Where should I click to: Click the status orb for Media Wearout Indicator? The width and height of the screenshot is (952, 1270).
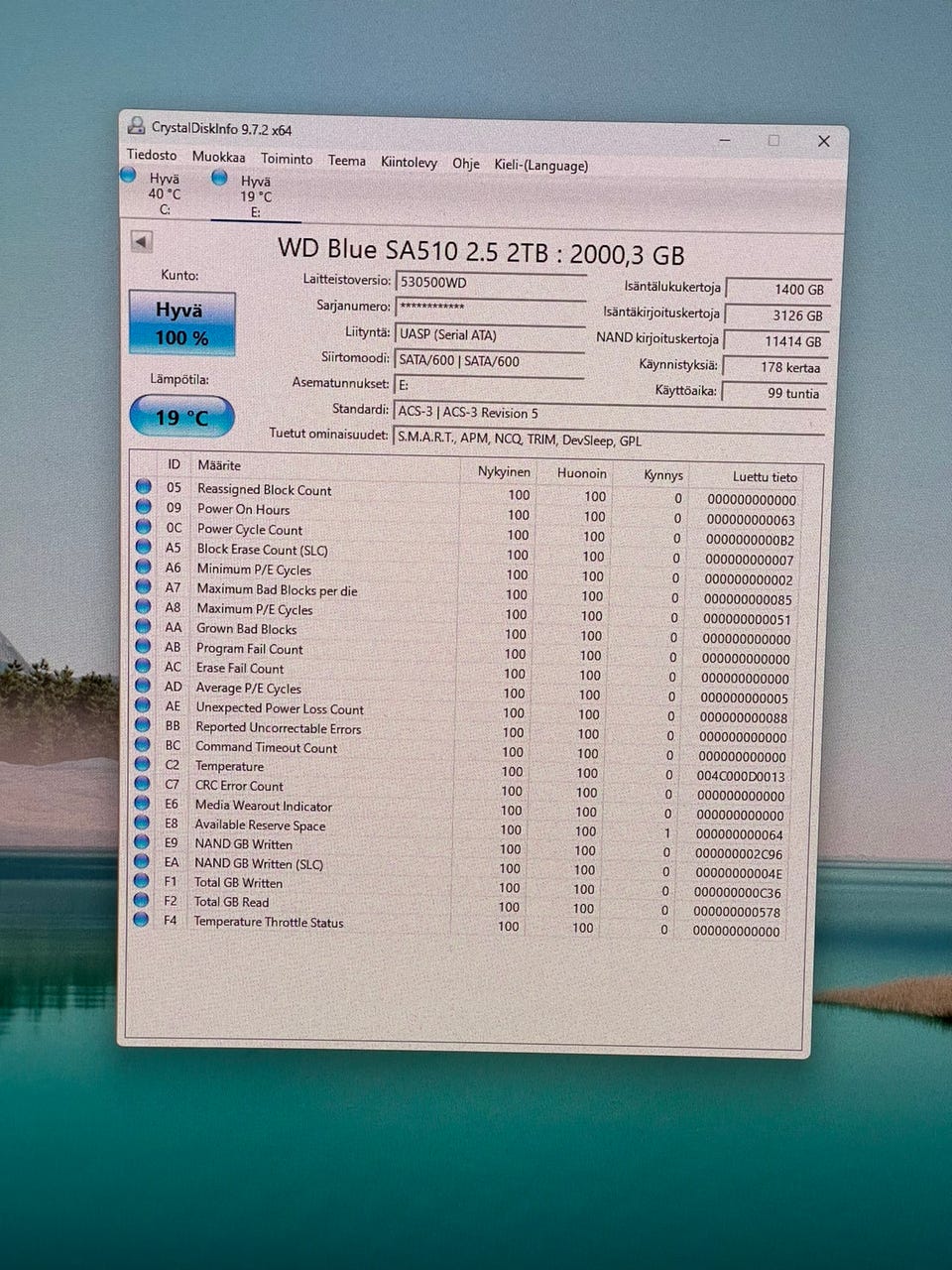click(143, 805)
